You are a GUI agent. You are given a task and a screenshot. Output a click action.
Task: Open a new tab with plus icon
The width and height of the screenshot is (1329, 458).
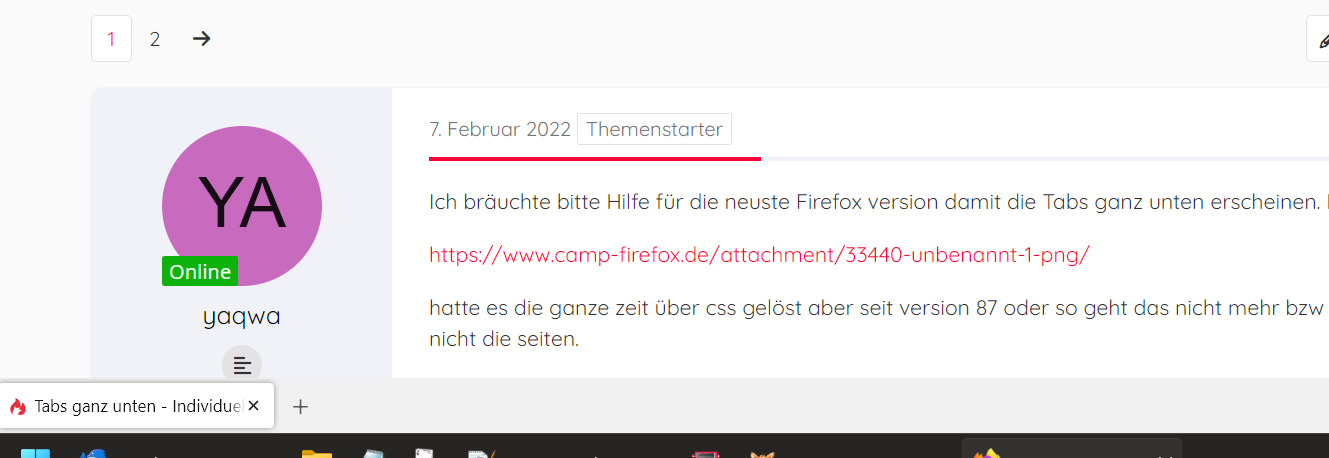point(300,407)
